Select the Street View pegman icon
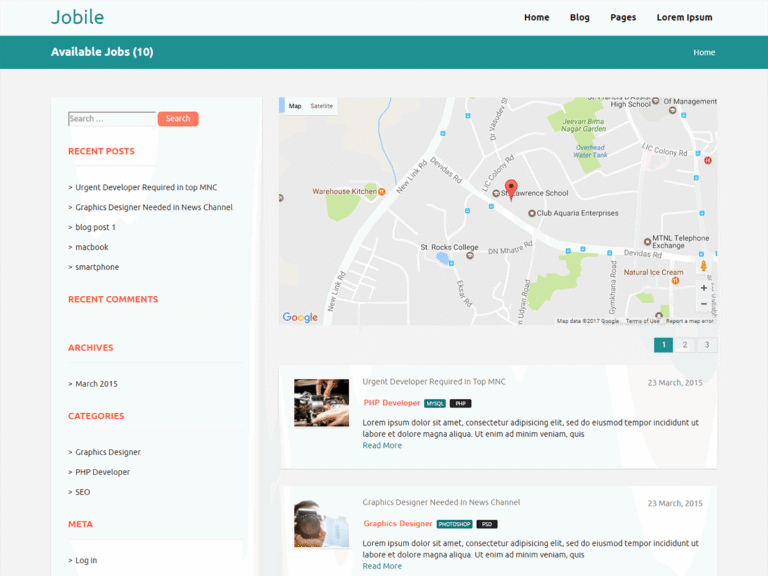This screenshot has height=576, width=768. click(x=704, y=266)
